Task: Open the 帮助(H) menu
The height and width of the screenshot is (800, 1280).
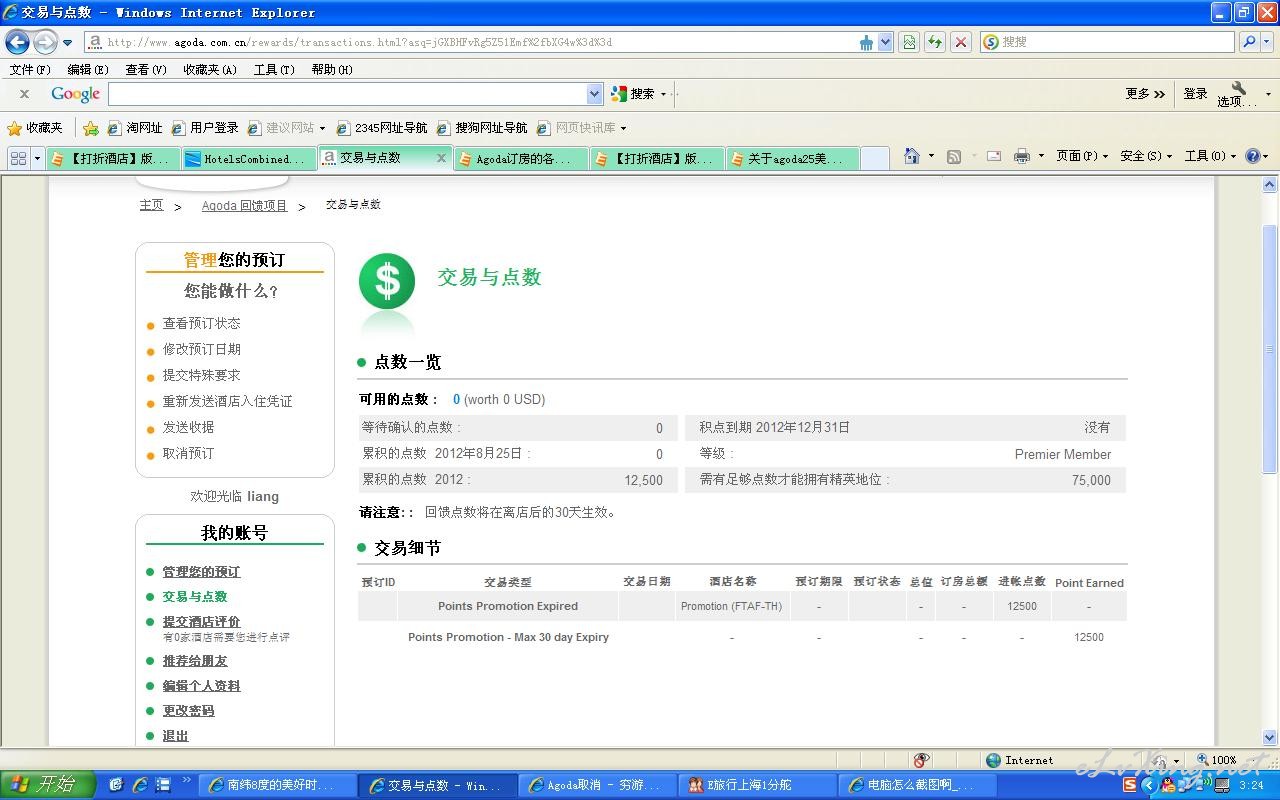Action: [332, 70]
